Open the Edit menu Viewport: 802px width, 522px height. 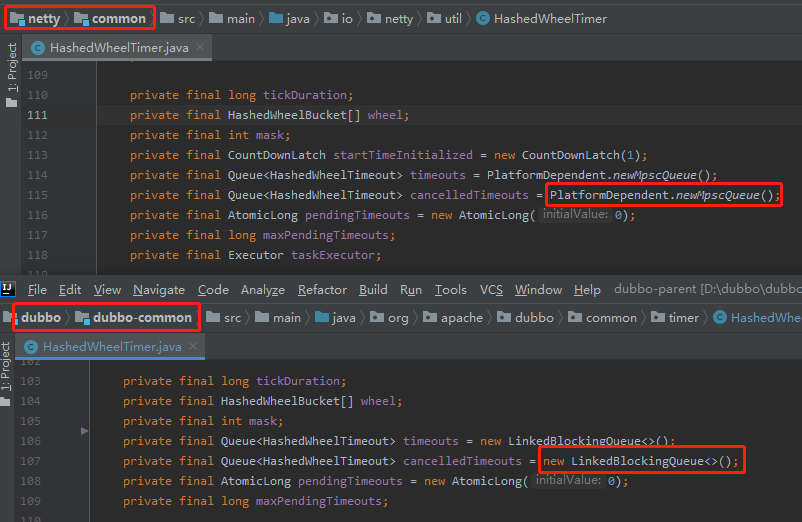click(70, 290)
